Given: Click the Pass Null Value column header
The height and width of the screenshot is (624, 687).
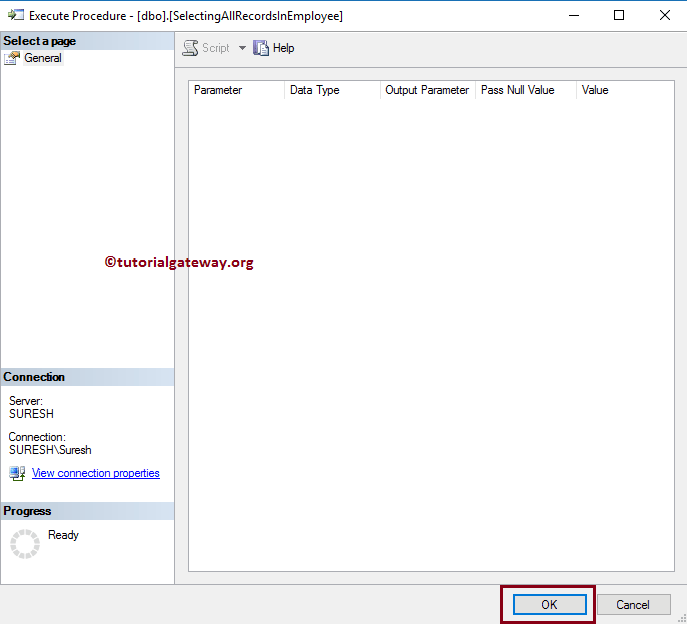Looking at the screenshot, I should 526,90.
